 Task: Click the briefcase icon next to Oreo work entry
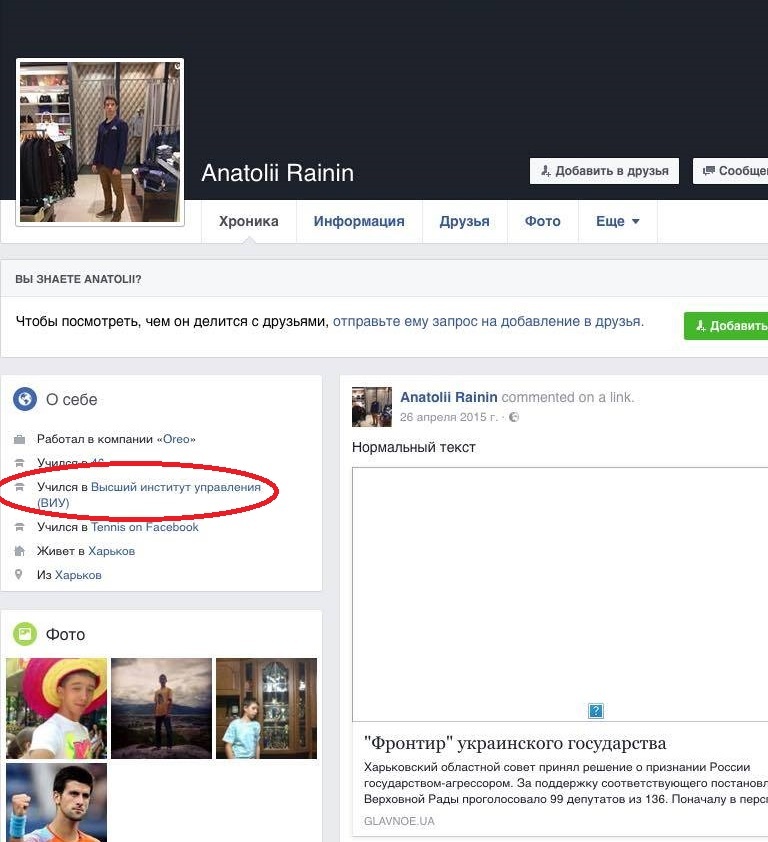[x=19, y=439]
